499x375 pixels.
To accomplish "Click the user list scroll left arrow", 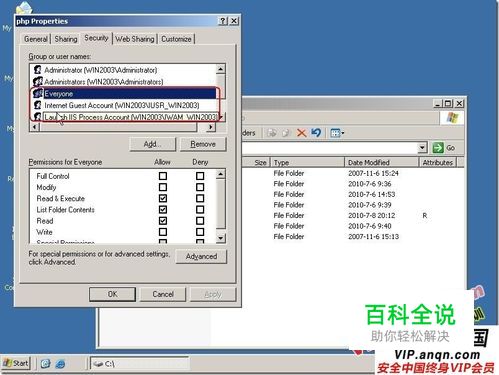I will tap(35, 127).
